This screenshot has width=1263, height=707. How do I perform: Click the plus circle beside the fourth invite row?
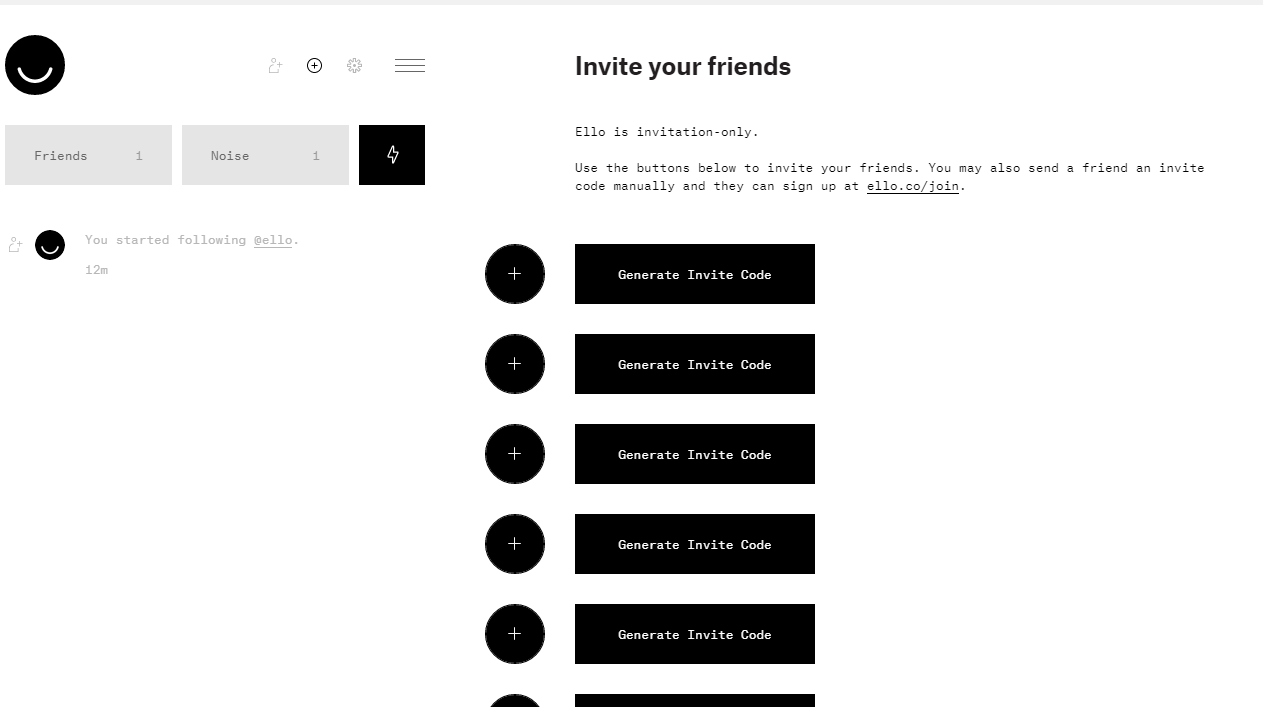(514, 543)
